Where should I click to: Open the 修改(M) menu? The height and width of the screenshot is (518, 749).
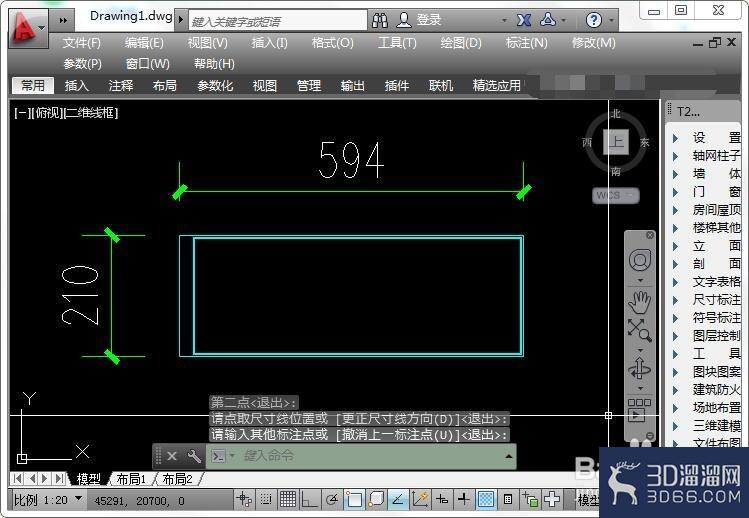593,43
